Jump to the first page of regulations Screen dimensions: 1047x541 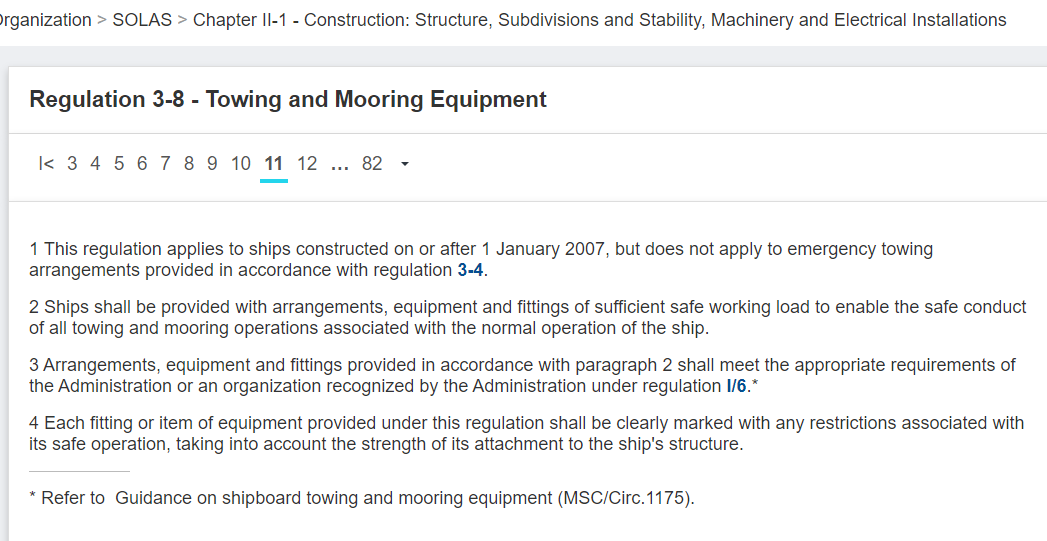[46, 164]
